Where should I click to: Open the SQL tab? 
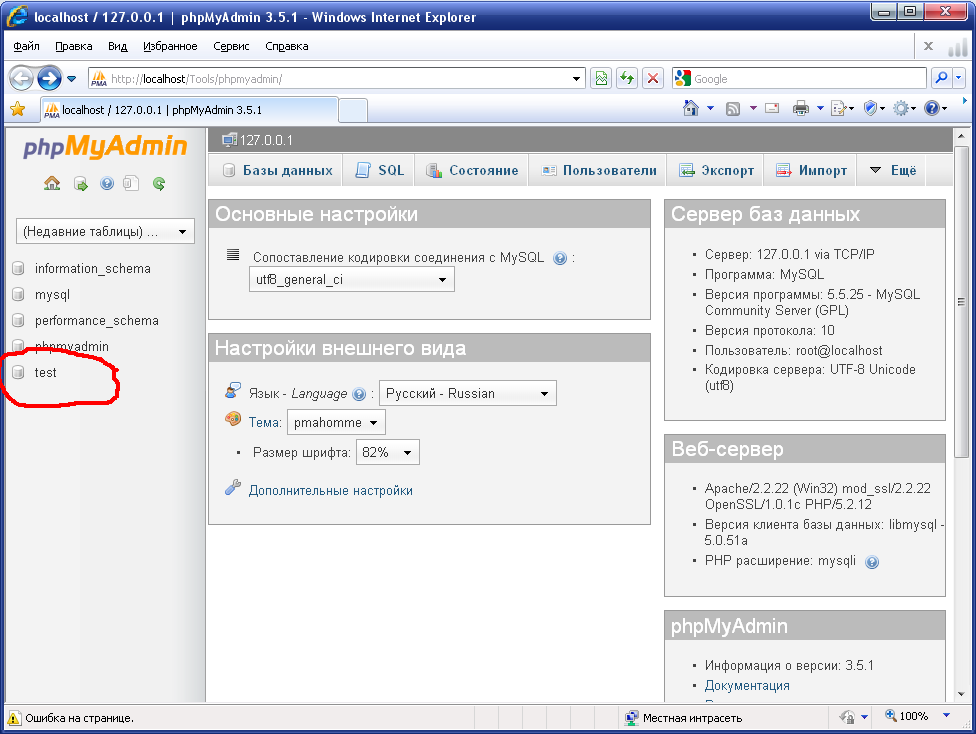coord(379,171)
